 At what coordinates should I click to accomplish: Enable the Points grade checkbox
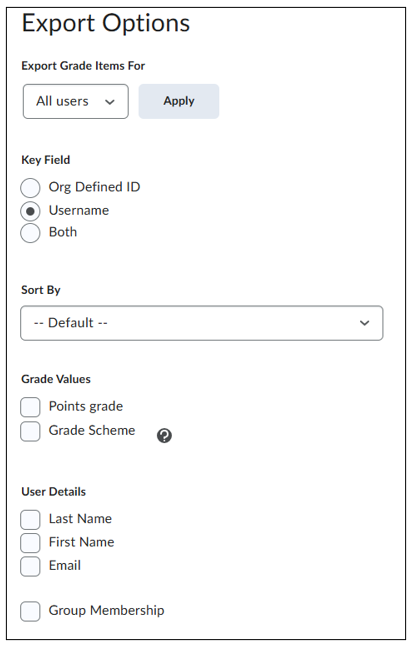pyautogui.click(x=30, y=407)
